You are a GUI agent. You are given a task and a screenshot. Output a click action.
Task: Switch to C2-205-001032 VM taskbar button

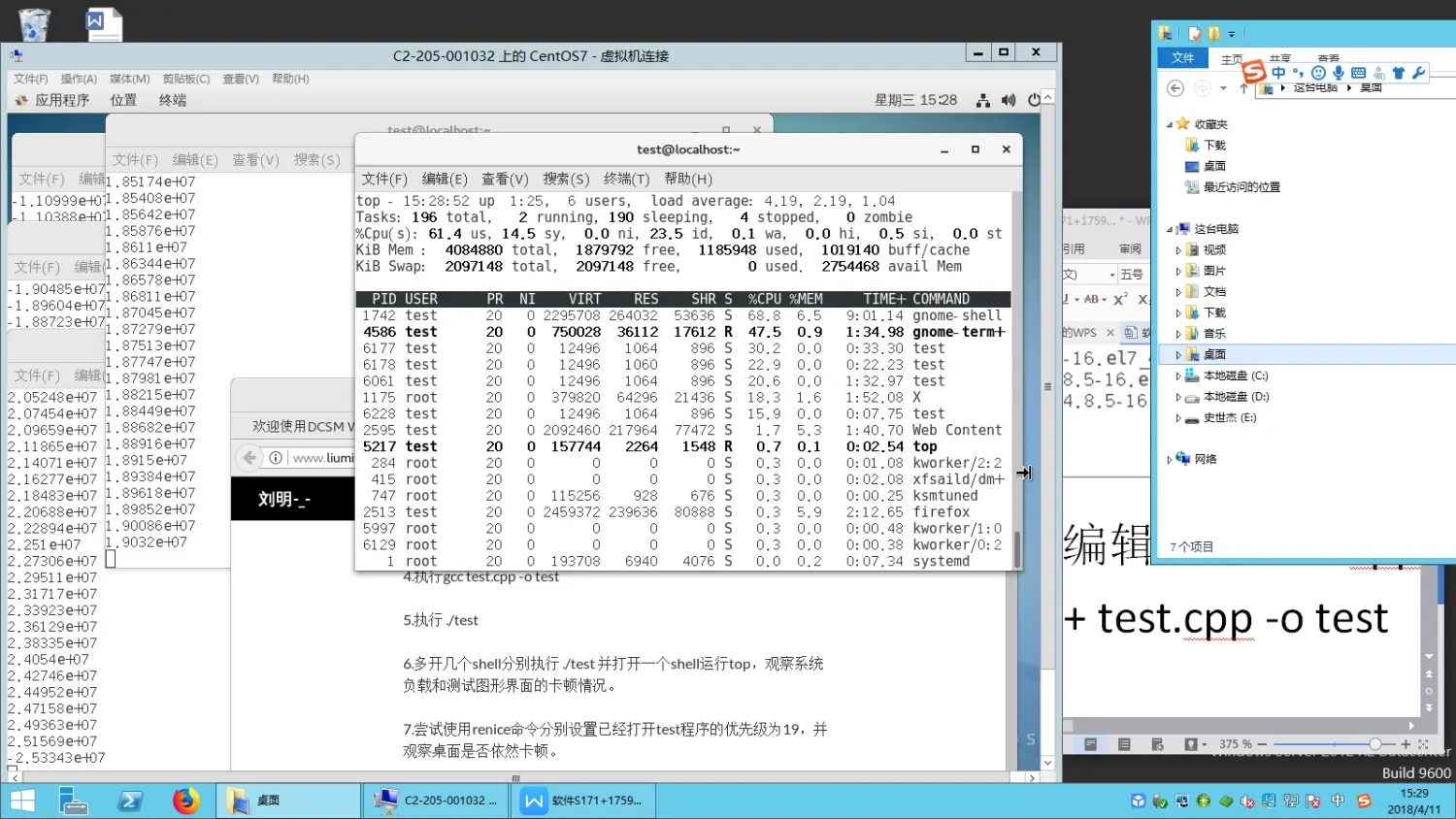437,801
